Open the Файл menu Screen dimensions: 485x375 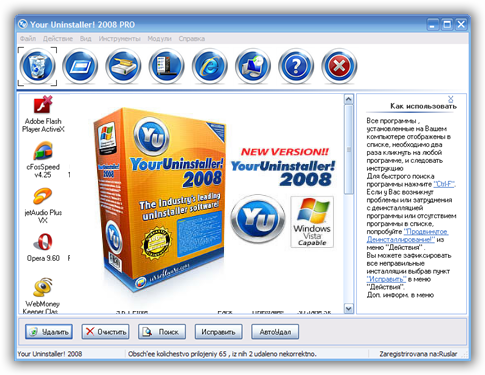(28, 39)
